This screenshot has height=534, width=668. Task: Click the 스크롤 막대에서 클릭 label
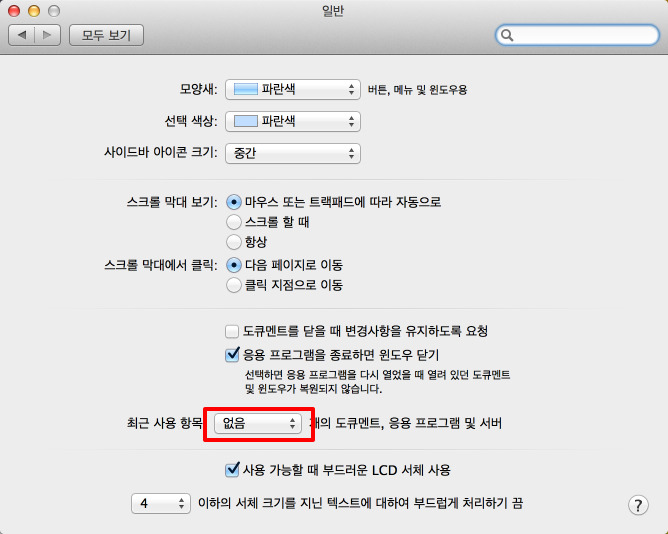(161, 265)
